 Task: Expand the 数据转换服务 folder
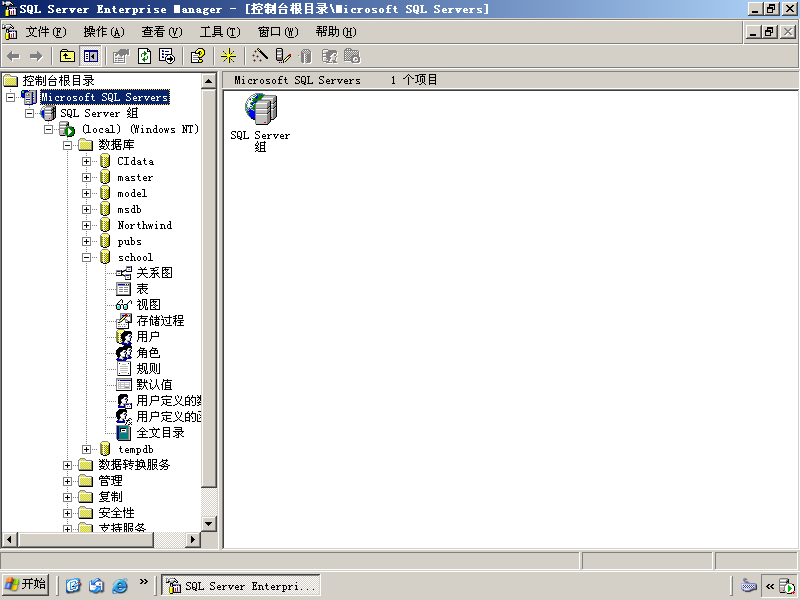pyautogui.click(x=67, y=465)
